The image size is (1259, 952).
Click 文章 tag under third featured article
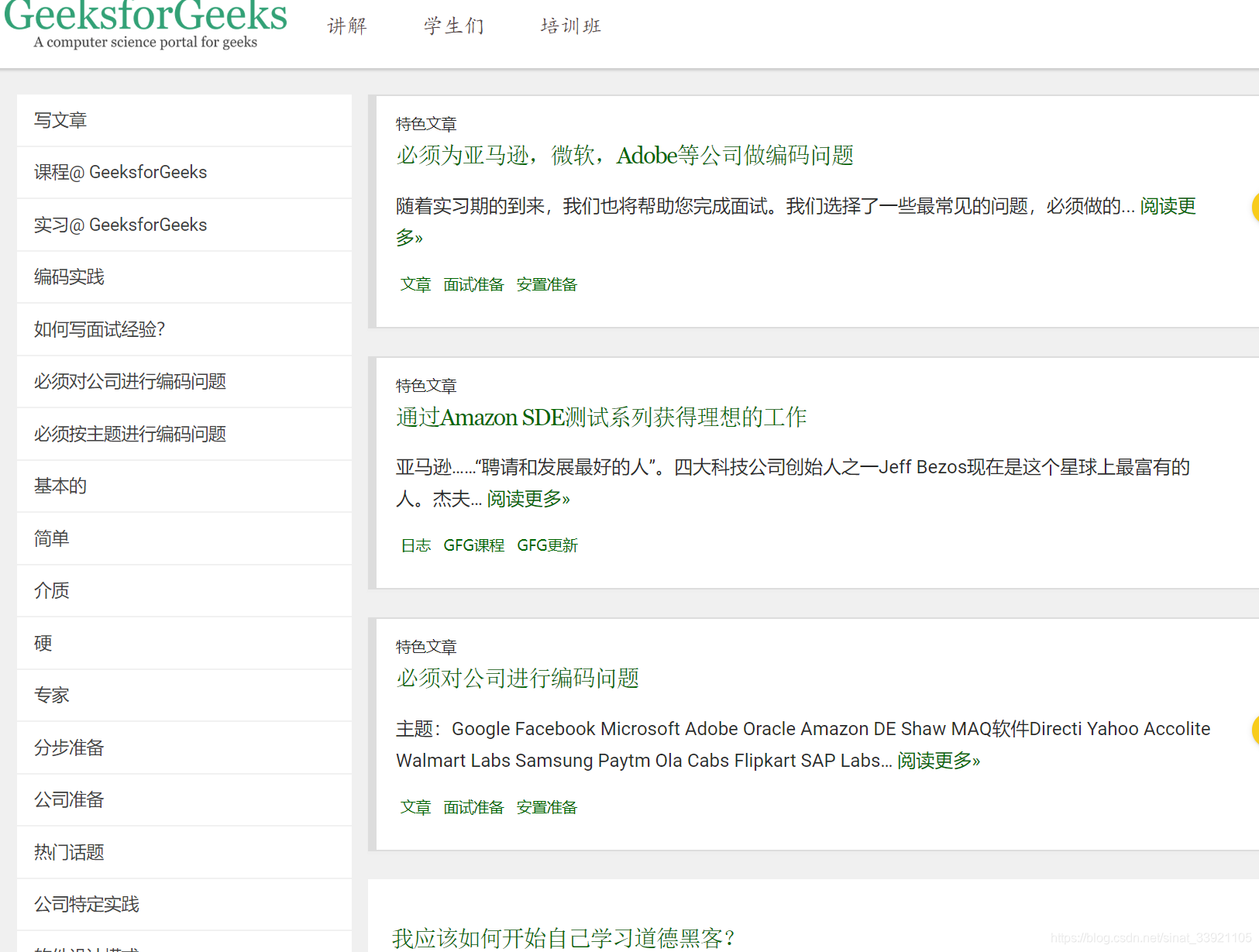point(415,807)
